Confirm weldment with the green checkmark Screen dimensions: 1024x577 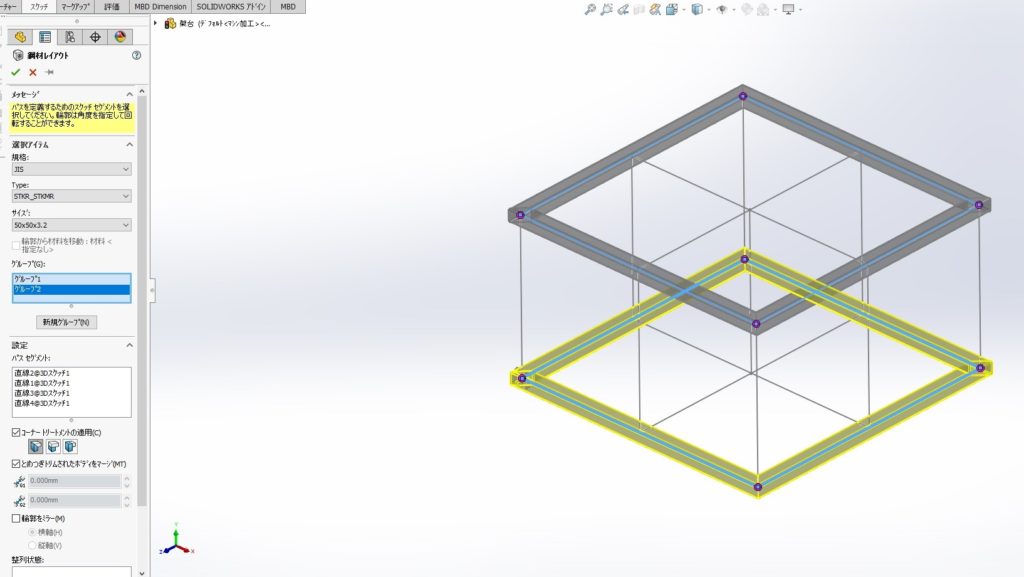pos(15,72)
